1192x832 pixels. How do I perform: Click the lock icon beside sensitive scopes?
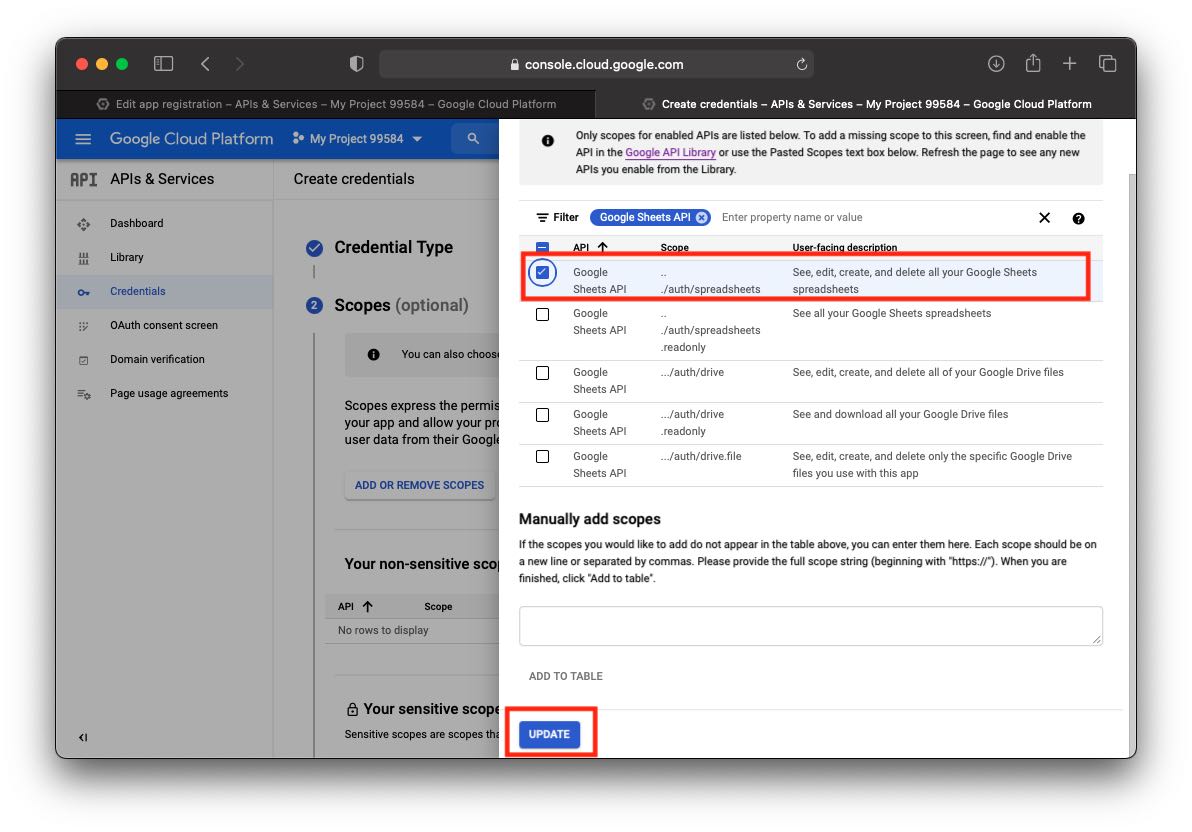(352, 709)
